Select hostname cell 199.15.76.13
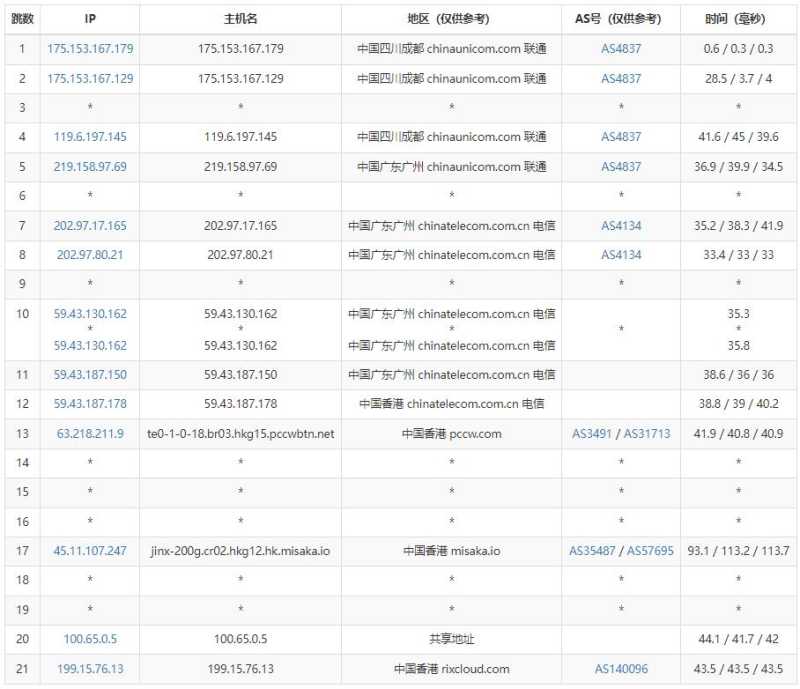The image size is (800, 689). pyautogui.click(x=240, y=669)
